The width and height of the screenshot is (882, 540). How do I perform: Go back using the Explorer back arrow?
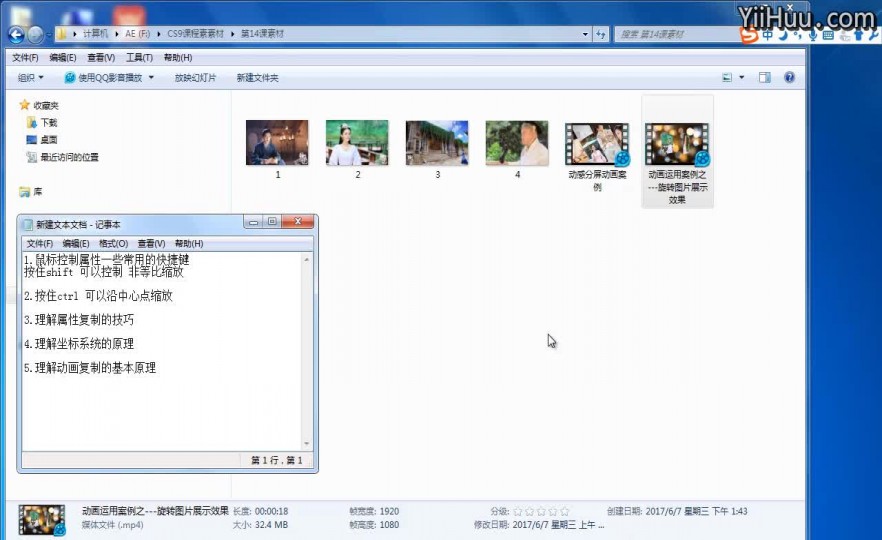(16, 35)
